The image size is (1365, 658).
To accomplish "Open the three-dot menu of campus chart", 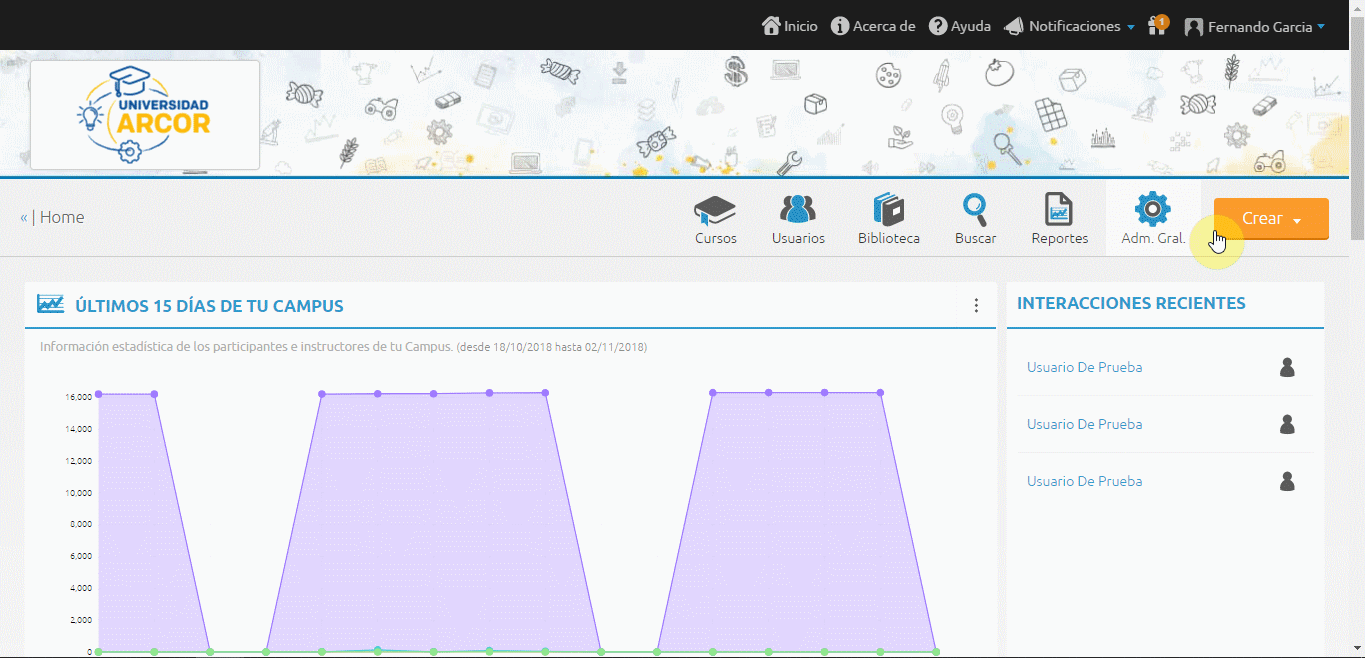I will (976, 306).
